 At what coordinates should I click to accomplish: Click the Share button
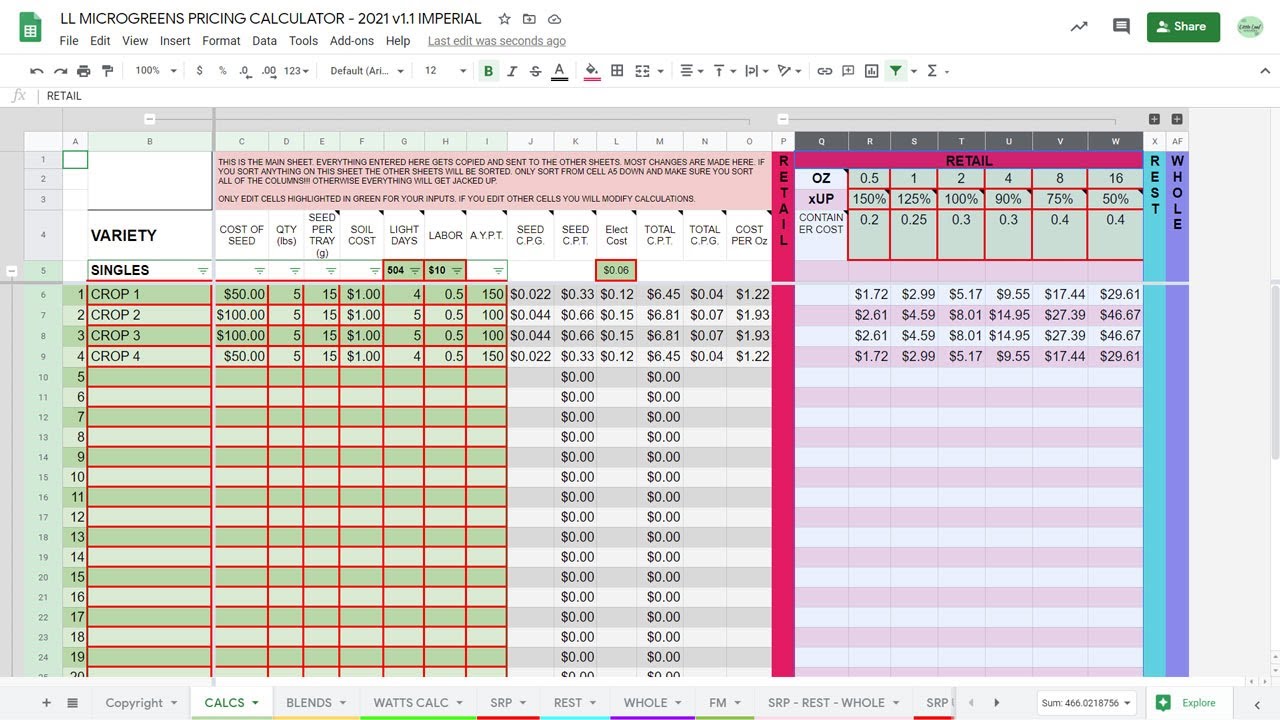pyautogui.click(x=1183, y=27)
